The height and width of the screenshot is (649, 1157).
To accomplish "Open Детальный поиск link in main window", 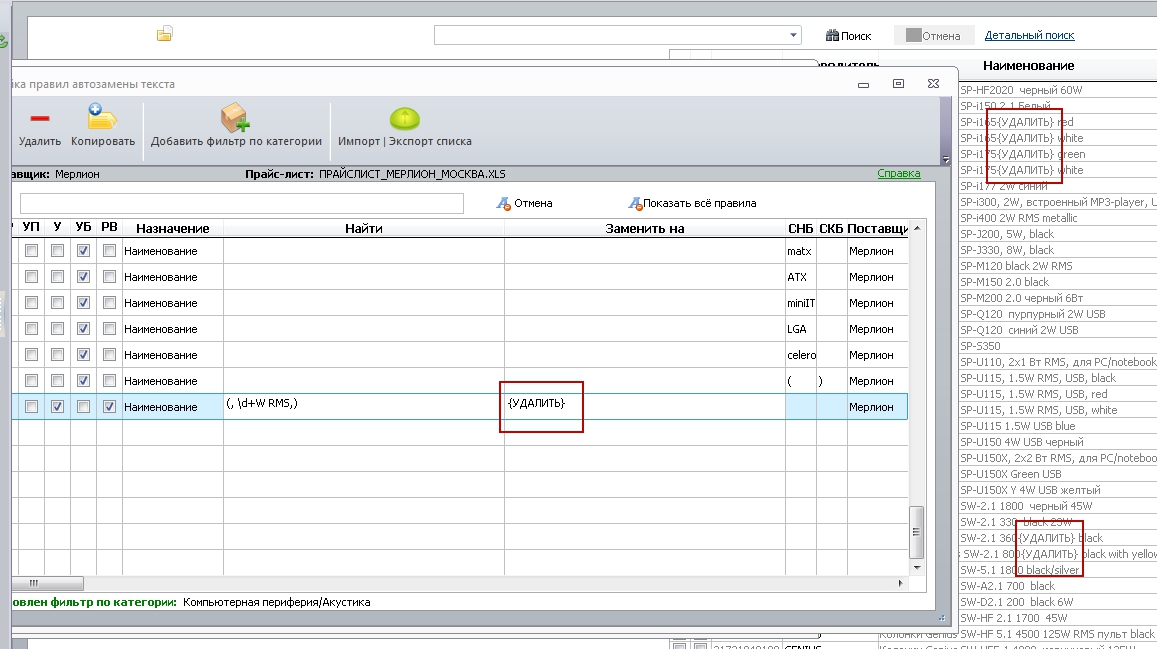I will [x=1029, y=35].
